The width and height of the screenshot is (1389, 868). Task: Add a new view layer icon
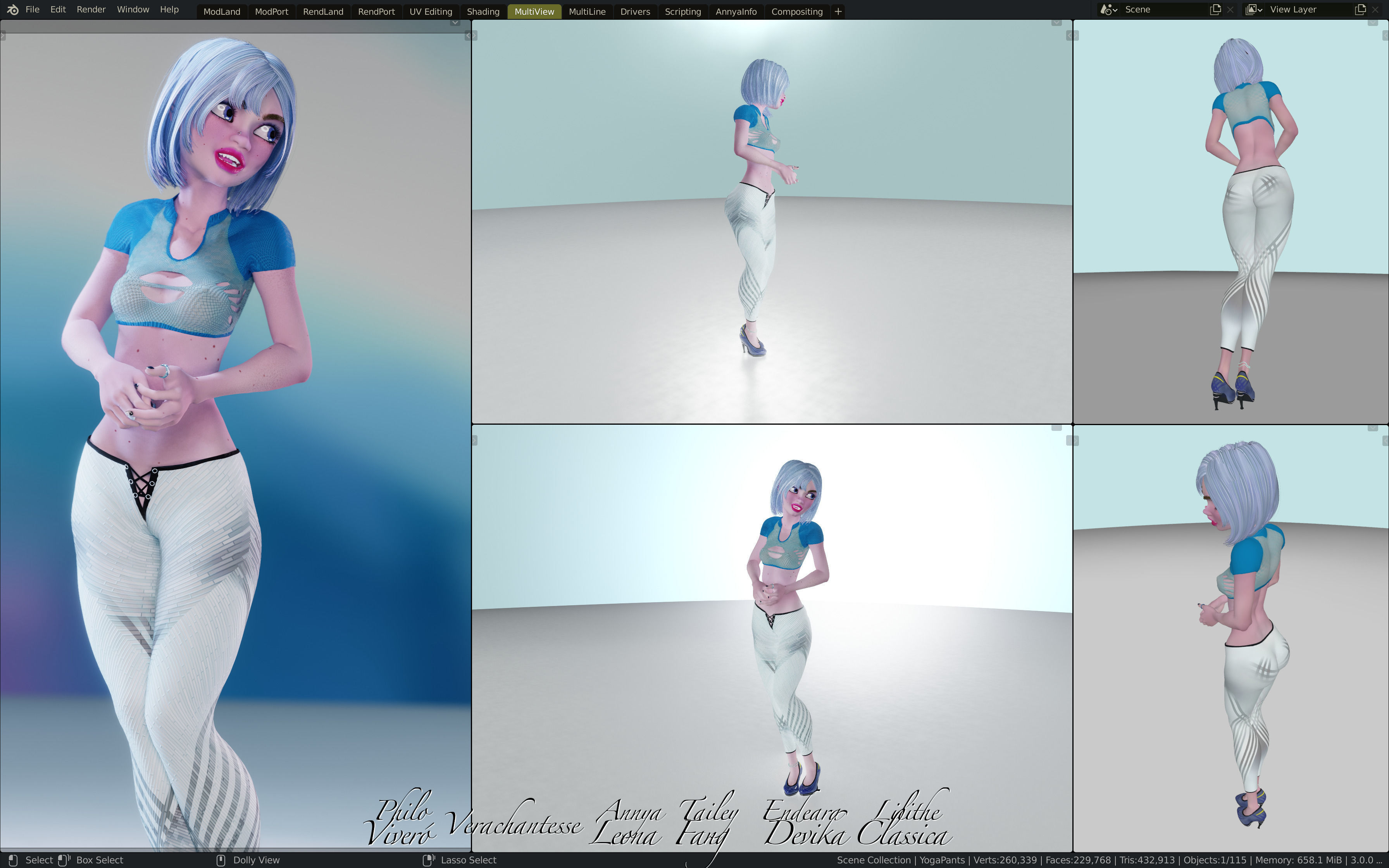(x=1360, y=10)
